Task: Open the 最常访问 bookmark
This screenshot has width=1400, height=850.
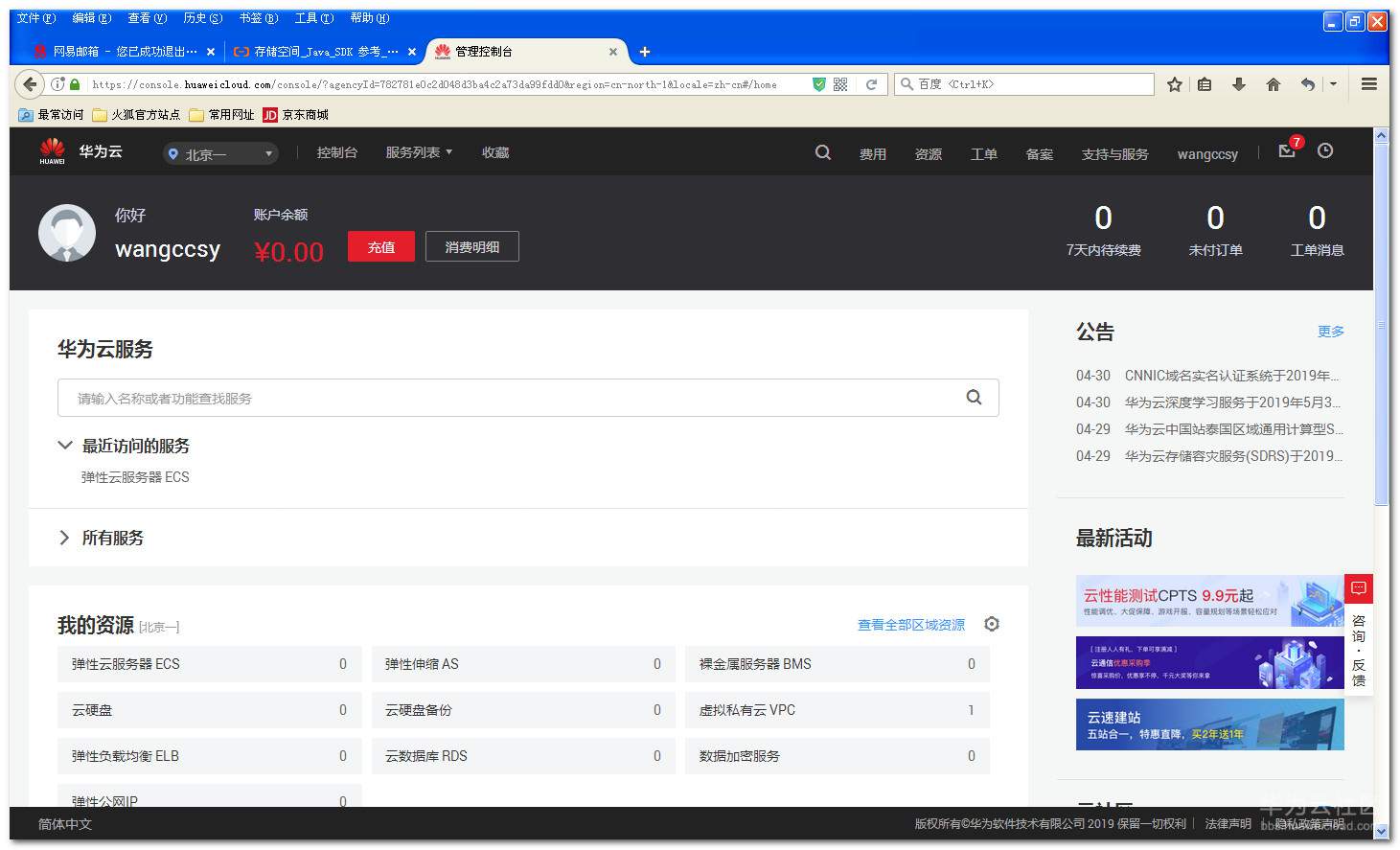Action: 52,115
